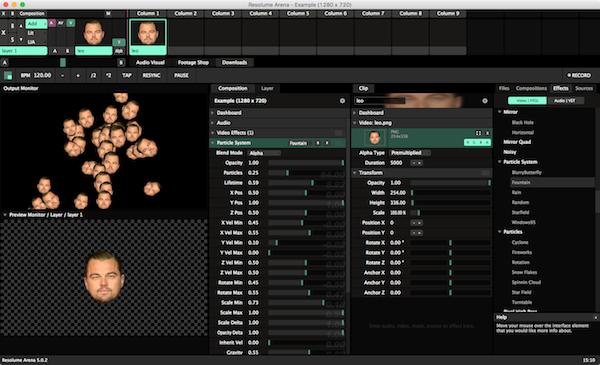Trigger leo clip thumbnail in Column 1

[148, 33]
